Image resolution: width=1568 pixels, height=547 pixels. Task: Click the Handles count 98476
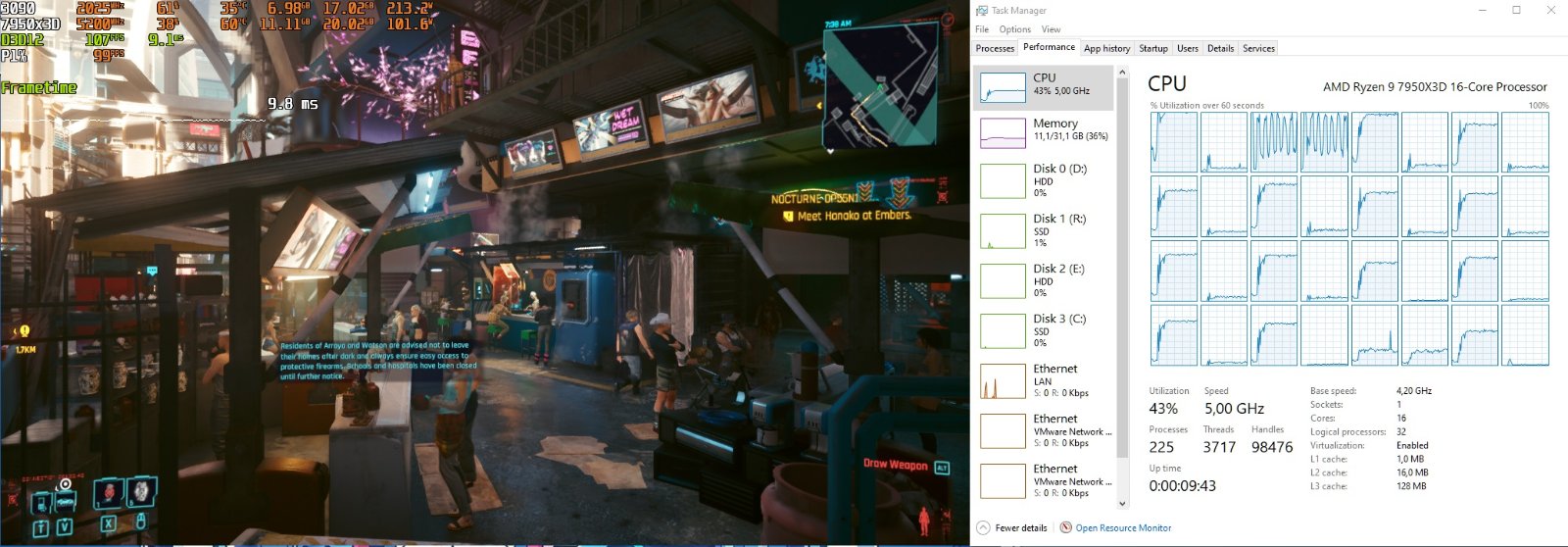pyautogui.click(x=1272, y=447)
